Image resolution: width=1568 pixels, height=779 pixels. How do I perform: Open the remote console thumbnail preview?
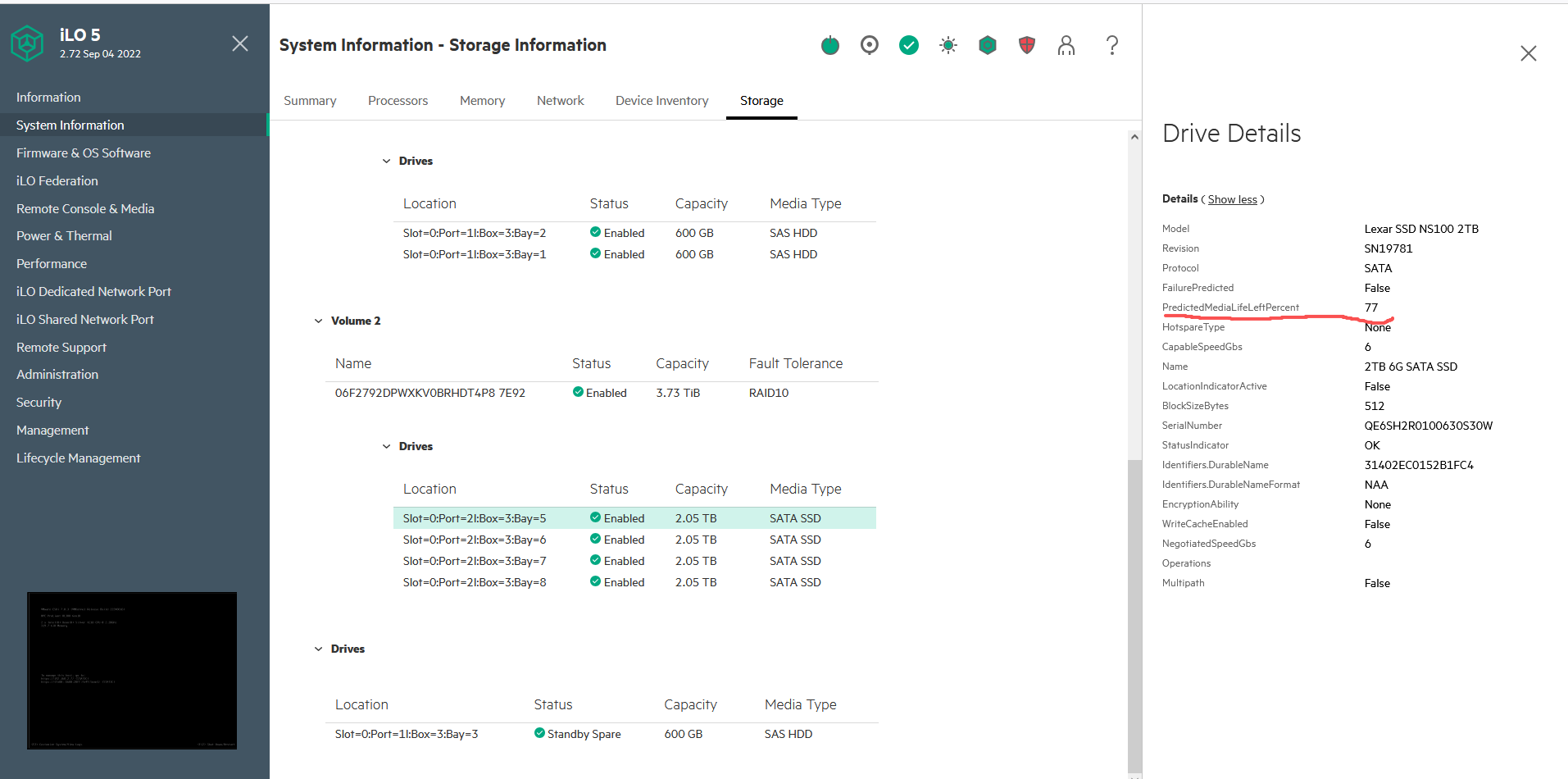[132, 670]
